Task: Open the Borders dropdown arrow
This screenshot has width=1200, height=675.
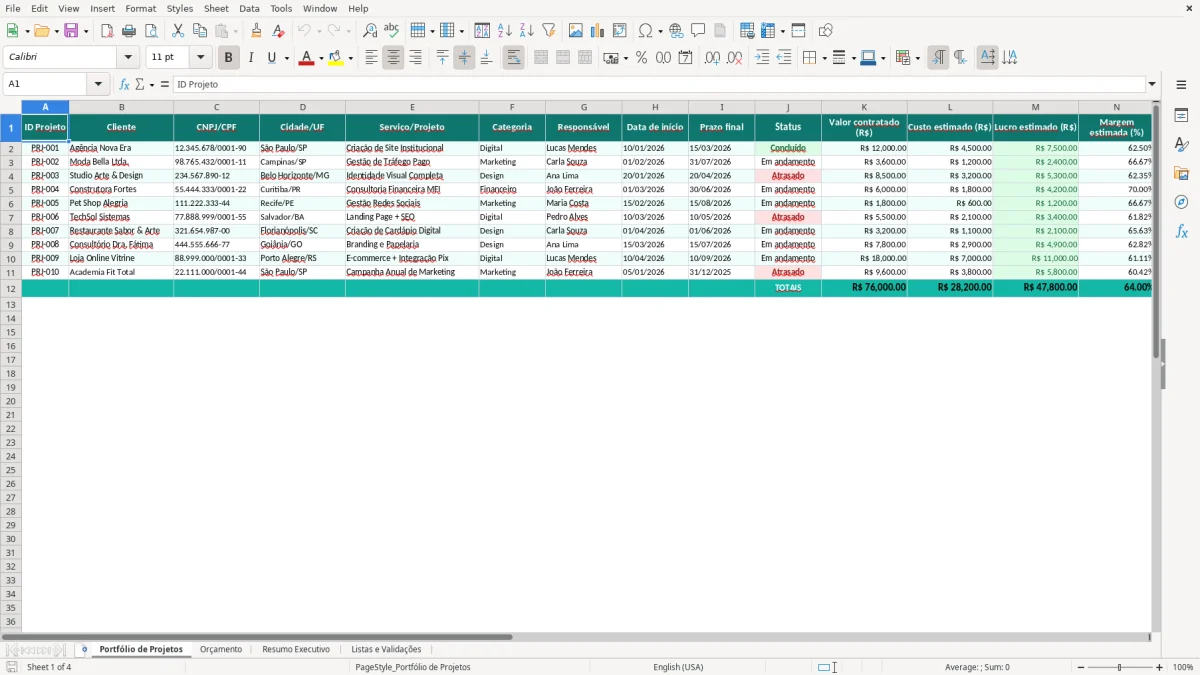Action: [824, 58]
